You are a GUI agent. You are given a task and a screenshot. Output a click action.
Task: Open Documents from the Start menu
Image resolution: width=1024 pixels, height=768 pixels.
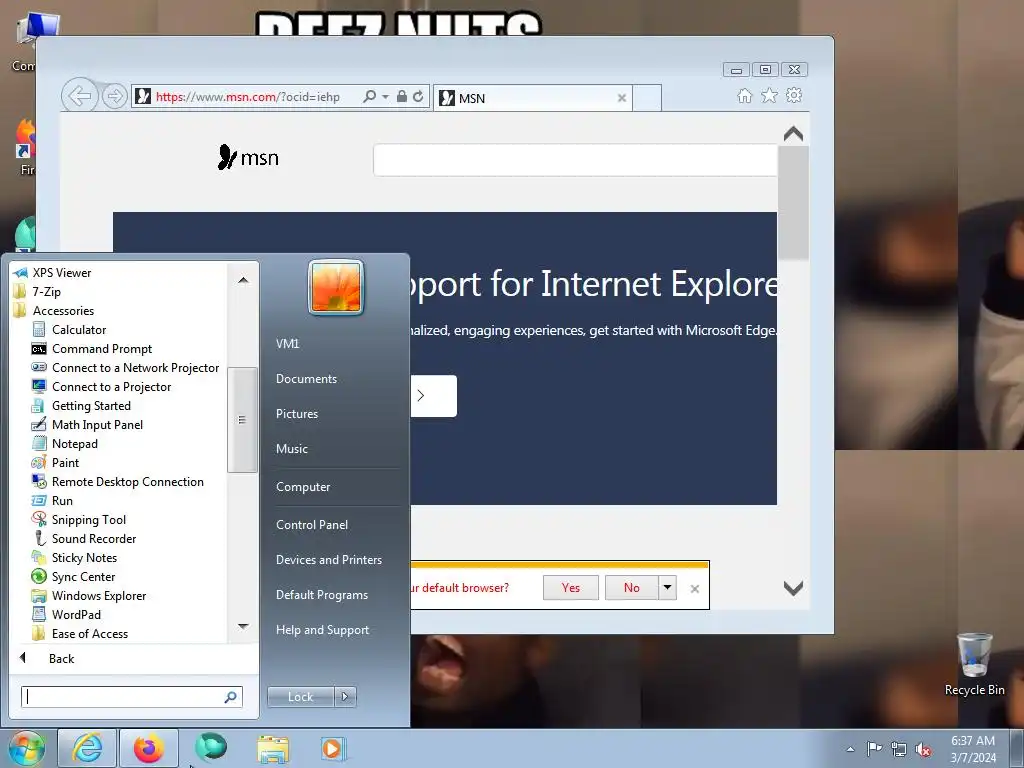[x=306, y=378]
